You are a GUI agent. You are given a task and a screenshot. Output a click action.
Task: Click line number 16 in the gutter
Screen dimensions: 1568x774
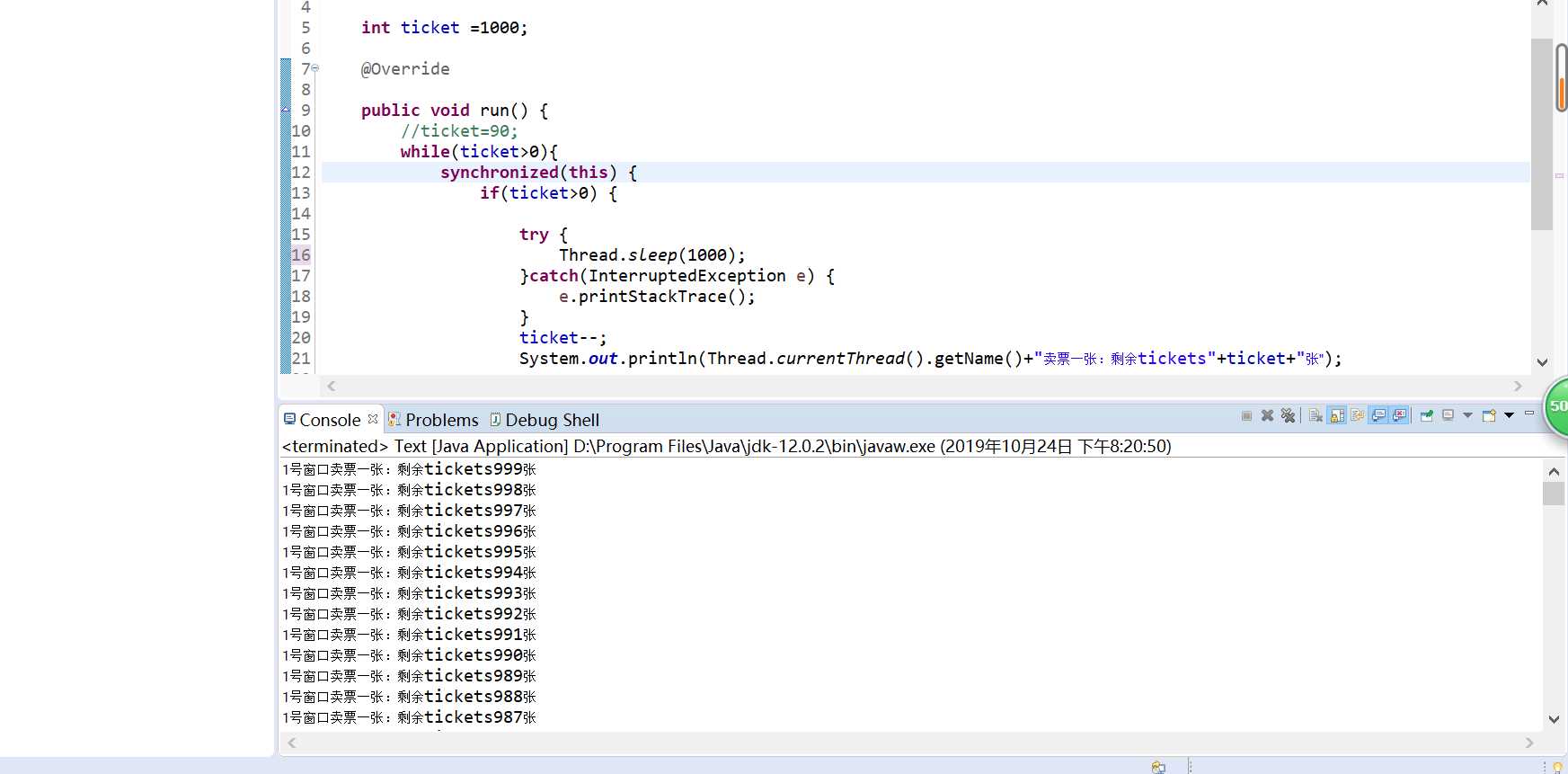click(x=301, y=254)
